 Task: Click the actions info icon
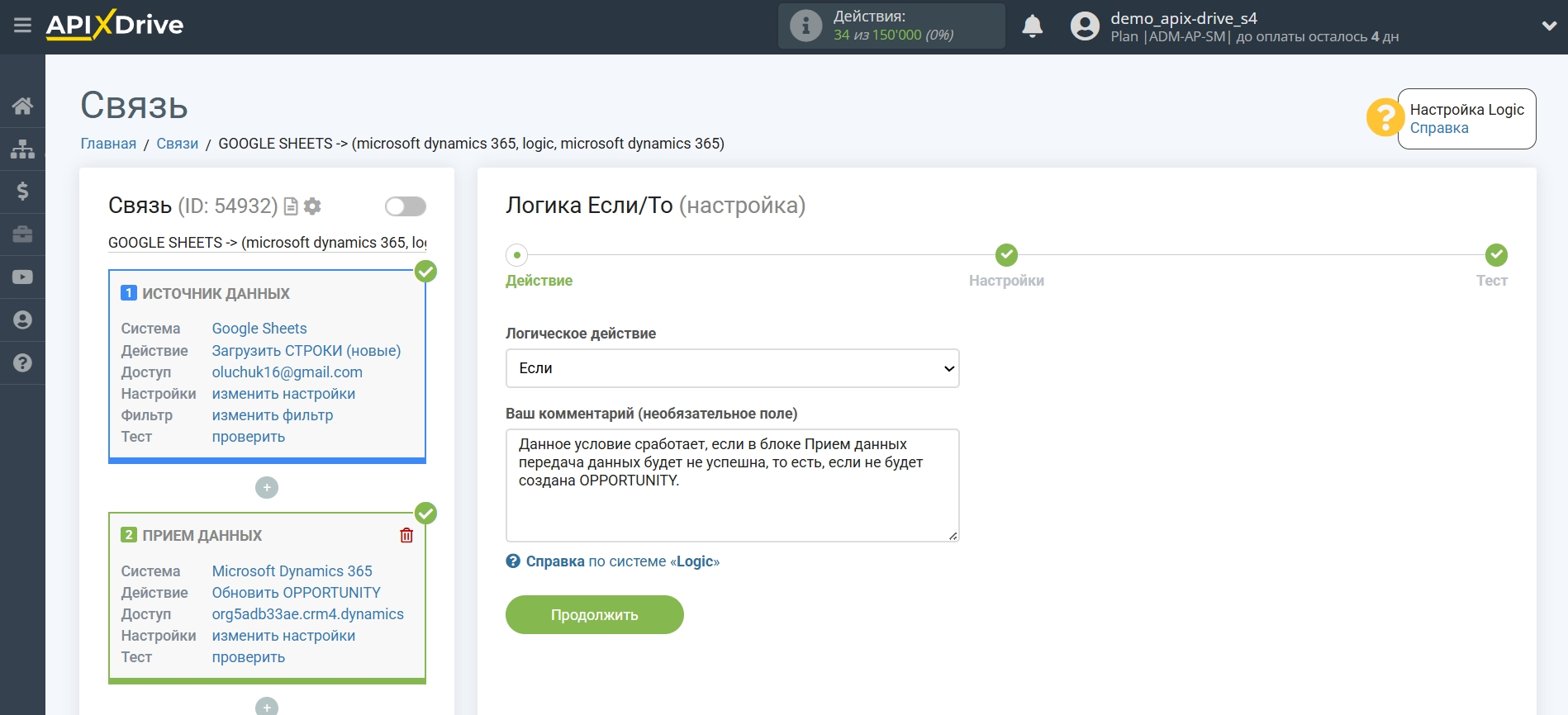(805, 26)
